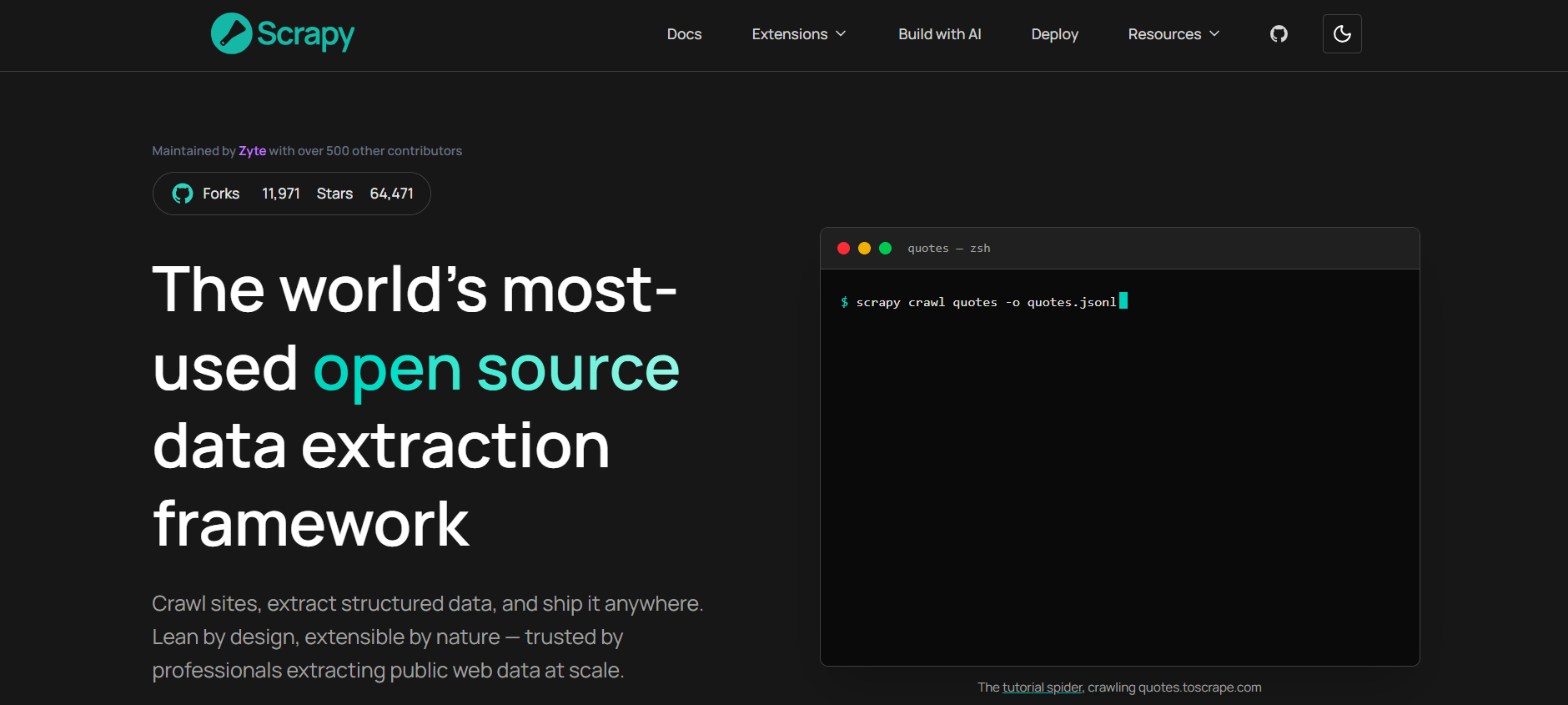Open the Deploy page
Viewport: 1568px width, 705px height.
[1054, 34]
